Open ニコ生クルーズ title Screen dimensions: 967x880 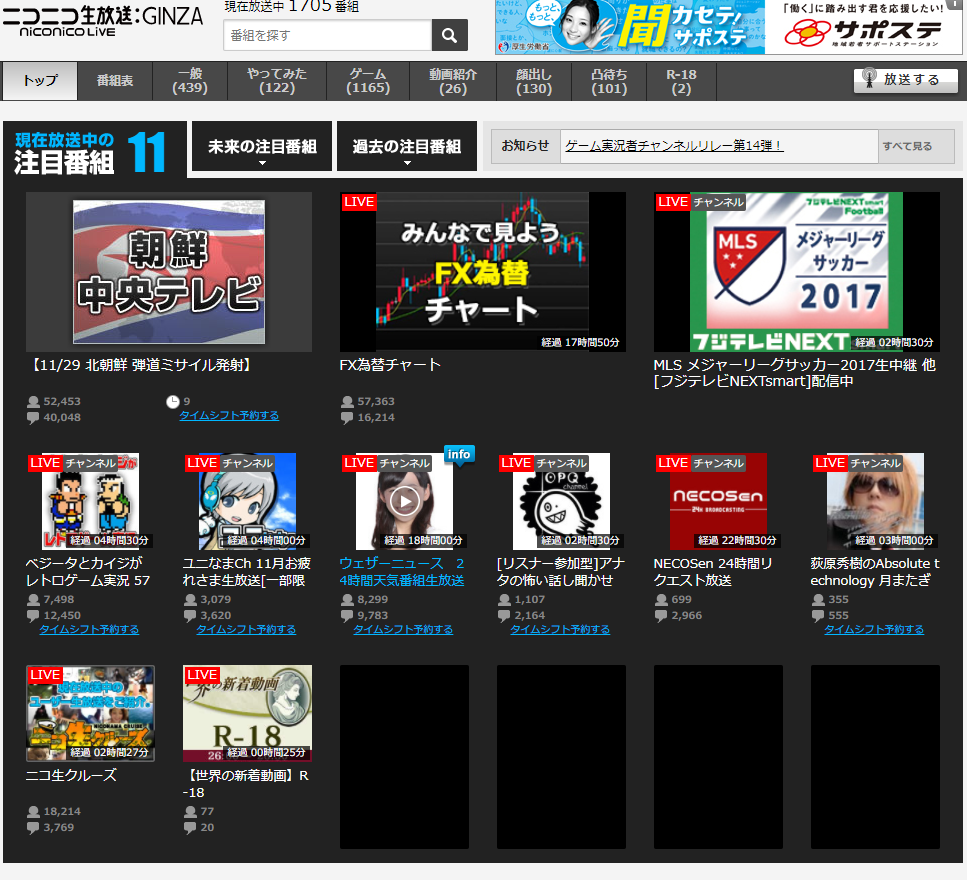pyautogui.click(x=71, y=775)
